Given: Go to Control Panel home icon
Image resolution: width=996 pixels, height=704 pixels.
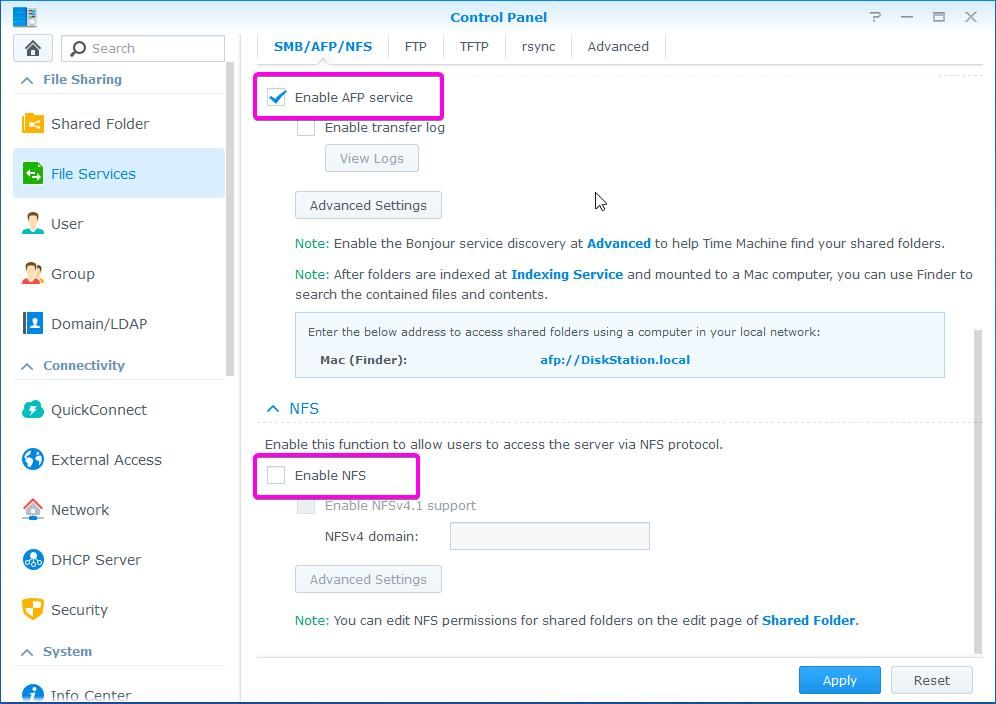Looking at the screenshot, I should tap(32, 48).
